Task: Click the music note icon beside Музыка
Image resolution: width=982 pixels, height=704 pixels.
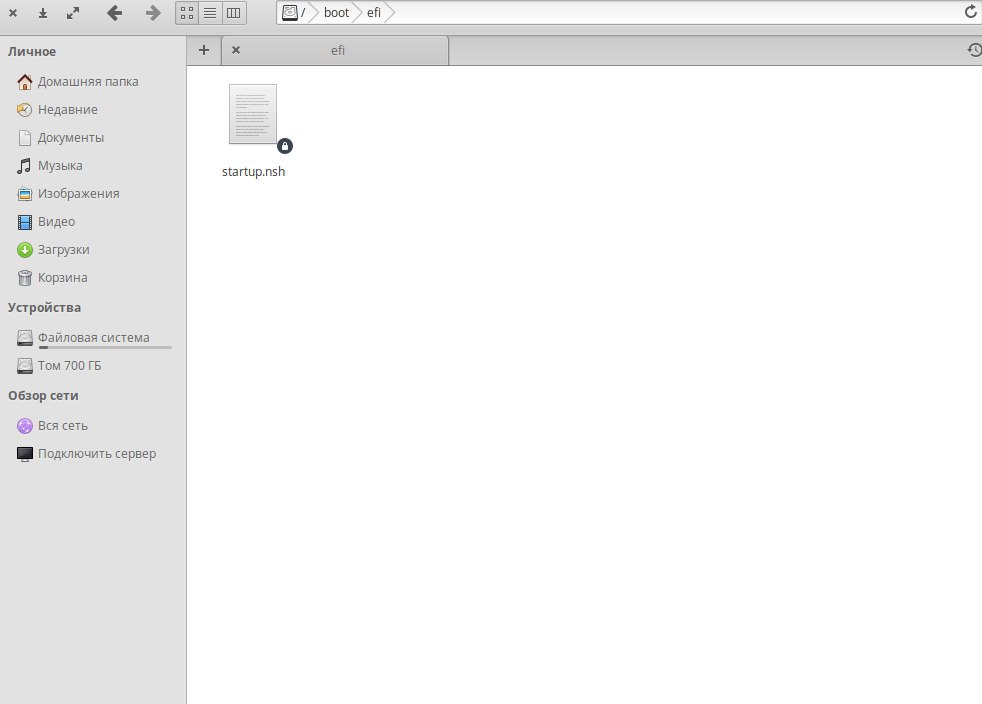Action: [x=24, y=165]
